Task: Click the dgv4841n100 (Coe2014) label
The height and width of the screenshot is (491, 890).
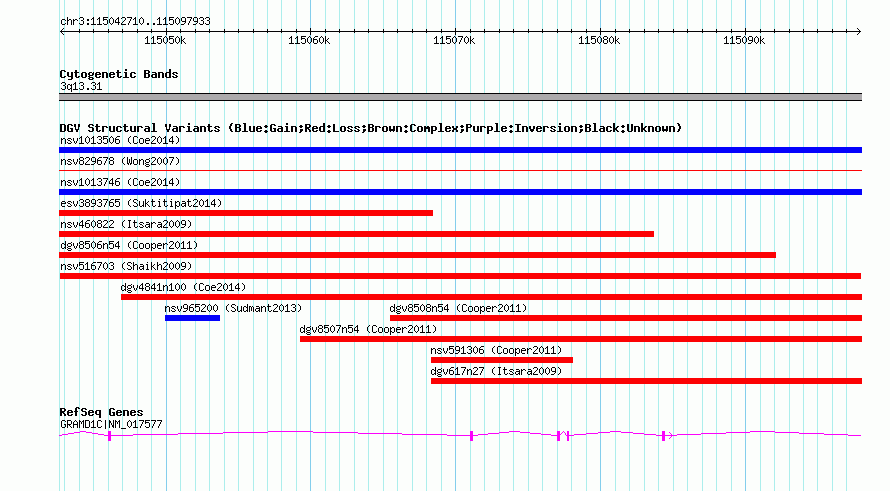Action: point(183,287)
